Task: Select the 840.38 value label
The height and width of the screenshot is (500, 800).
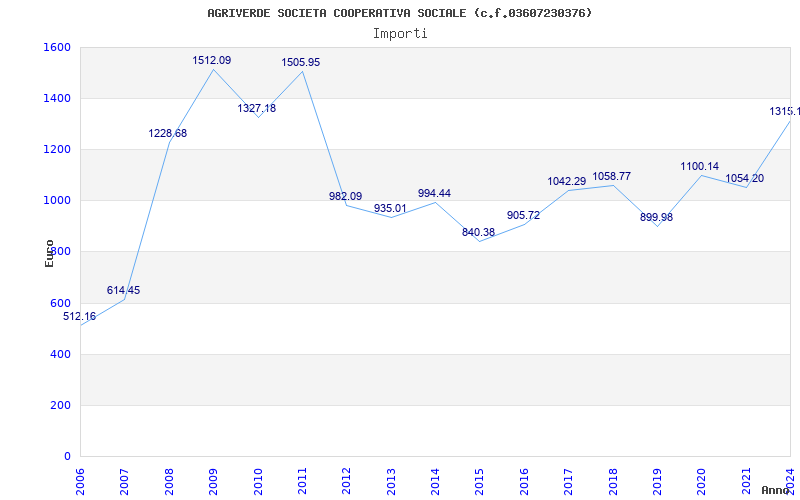Action: tap(479, 232)
